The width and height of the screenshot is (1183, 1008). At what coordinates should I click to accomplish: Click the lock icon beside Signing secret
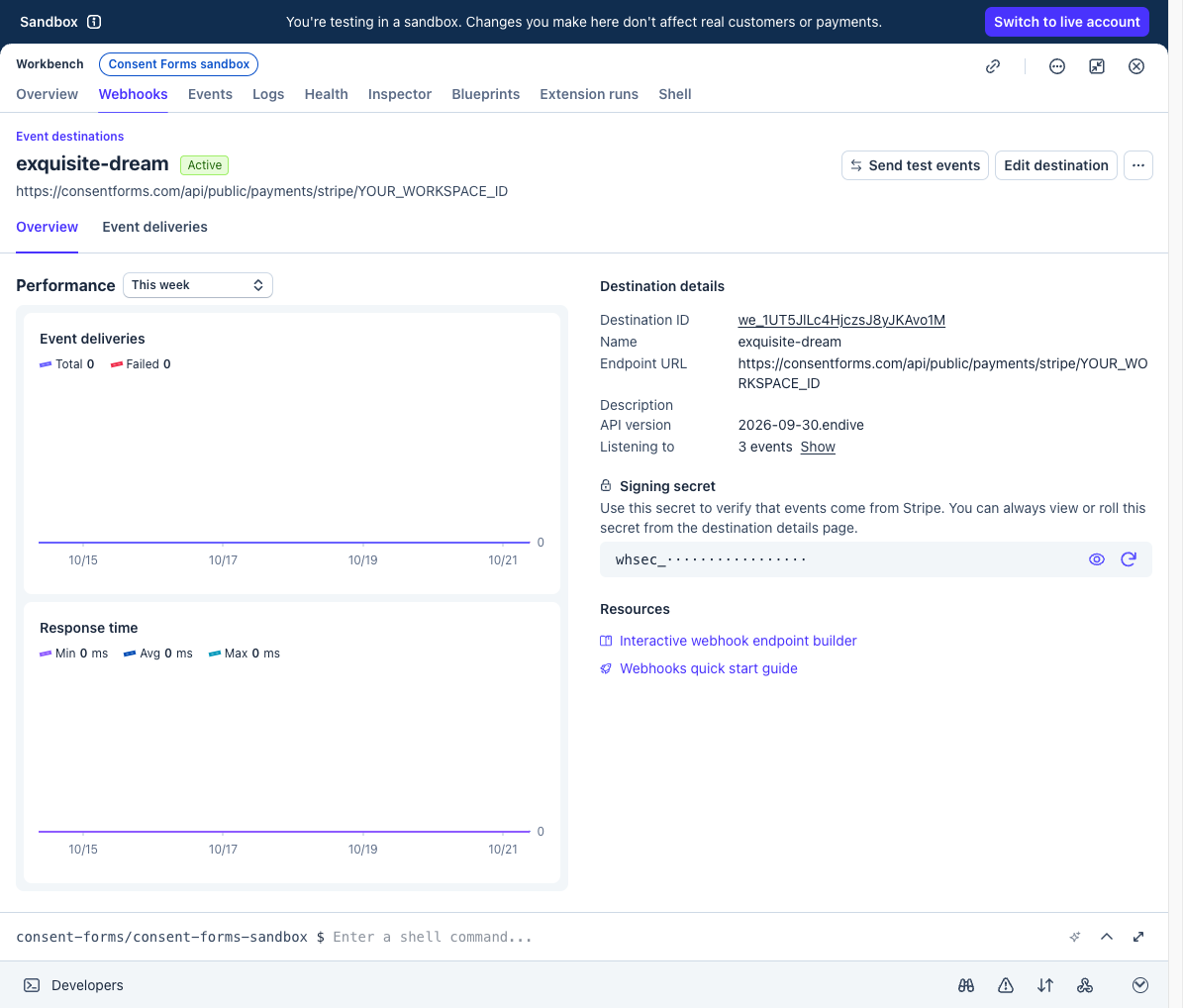pyautogui.click(x=606, y=485)
